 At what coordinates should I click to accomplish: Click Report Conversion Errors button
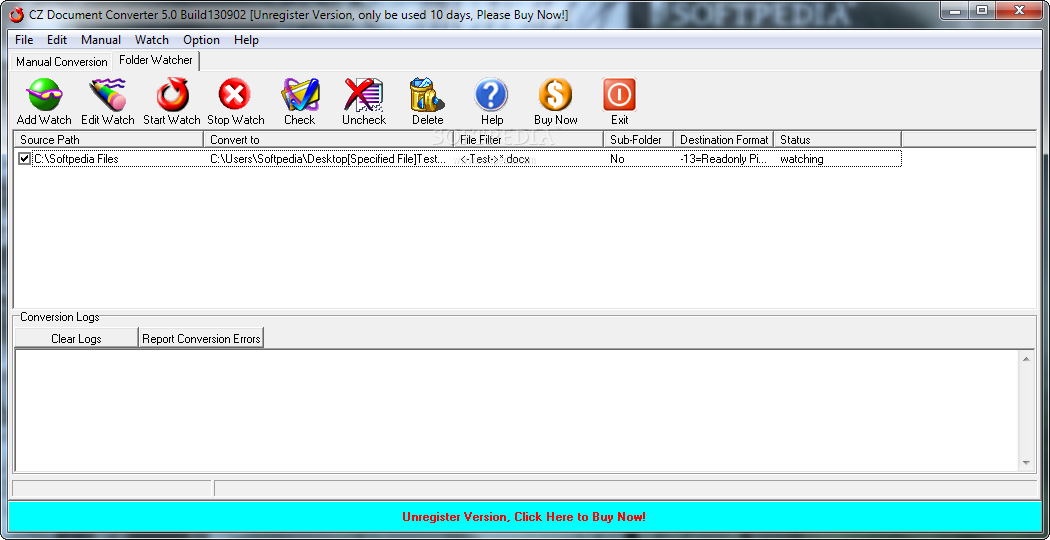[201, 338]
